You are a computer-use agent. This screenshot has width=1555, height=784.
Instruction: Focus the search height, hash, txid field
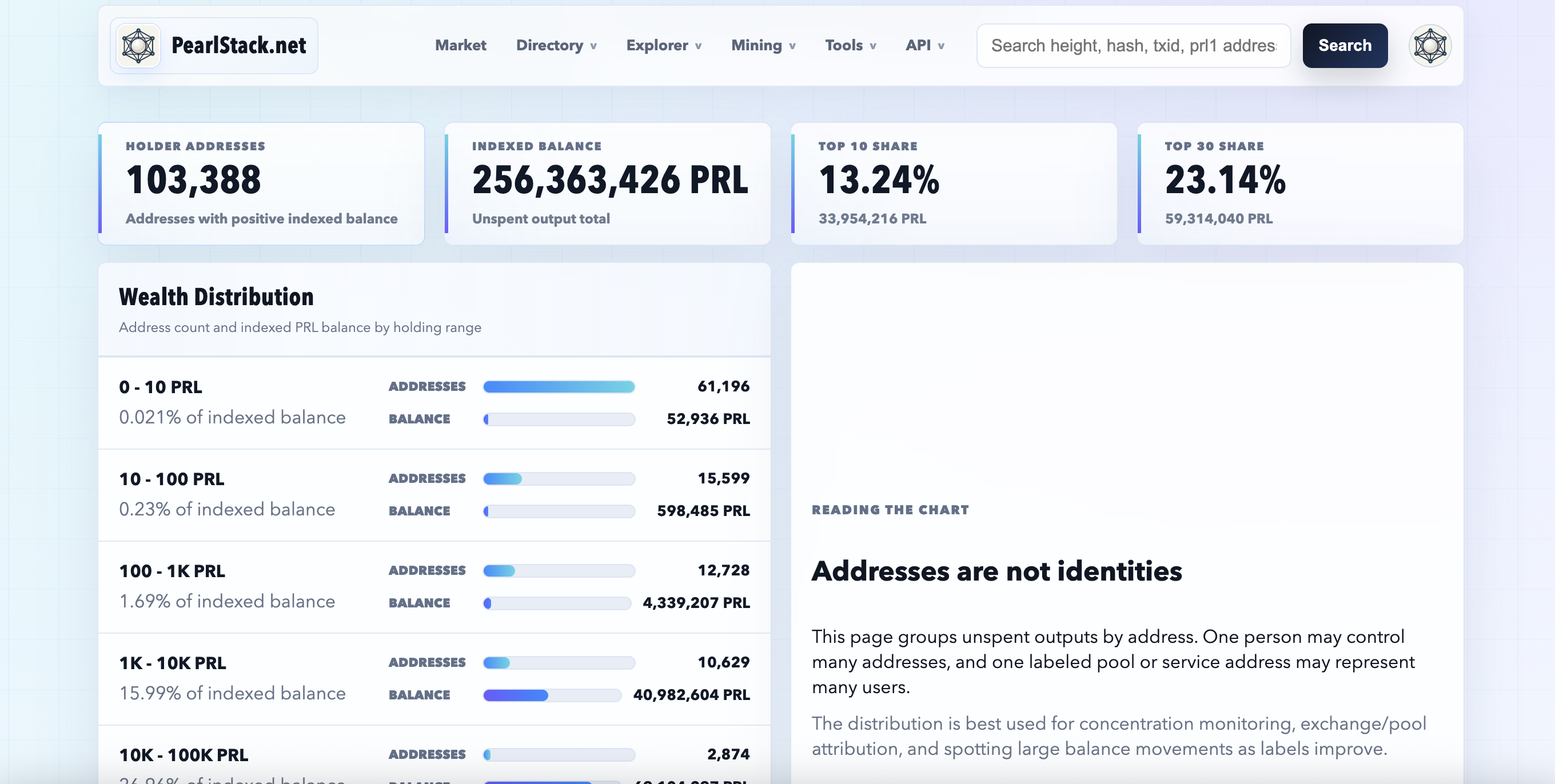(x=1133, y=45)
